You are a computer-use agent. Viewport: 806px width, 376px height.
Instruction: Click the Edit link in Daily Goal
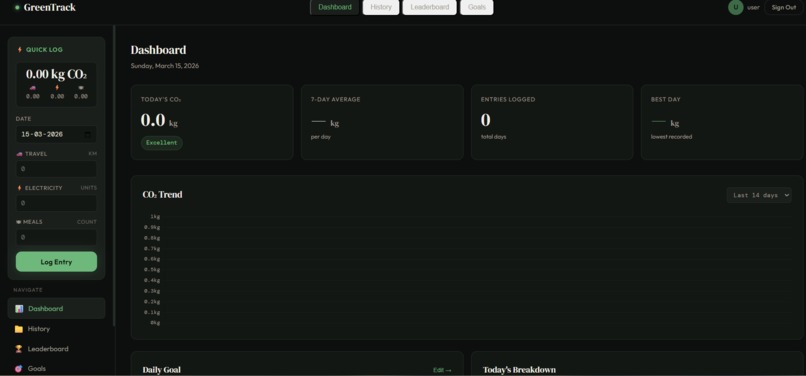(442, 370)
